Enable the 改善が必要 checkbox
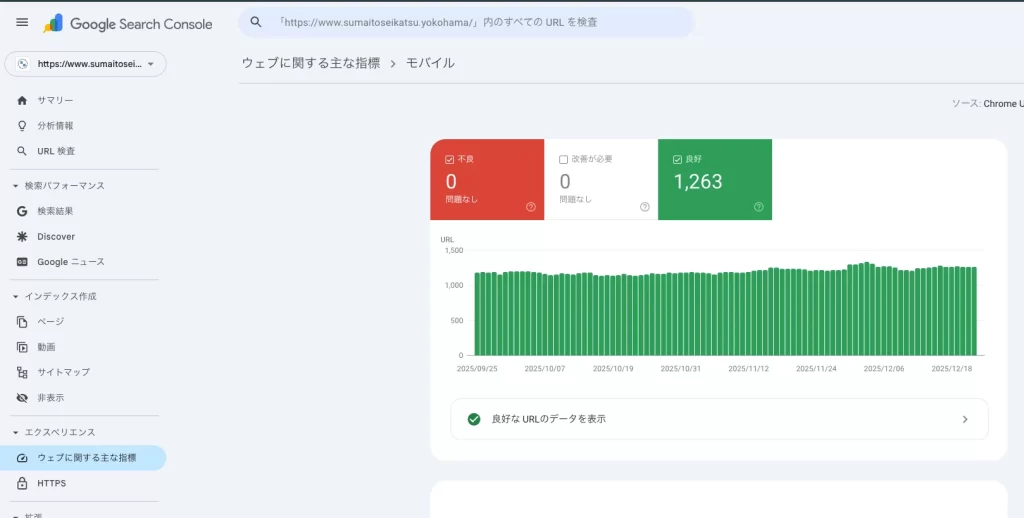Screen dimensions: 1024x518 [564, 159]
